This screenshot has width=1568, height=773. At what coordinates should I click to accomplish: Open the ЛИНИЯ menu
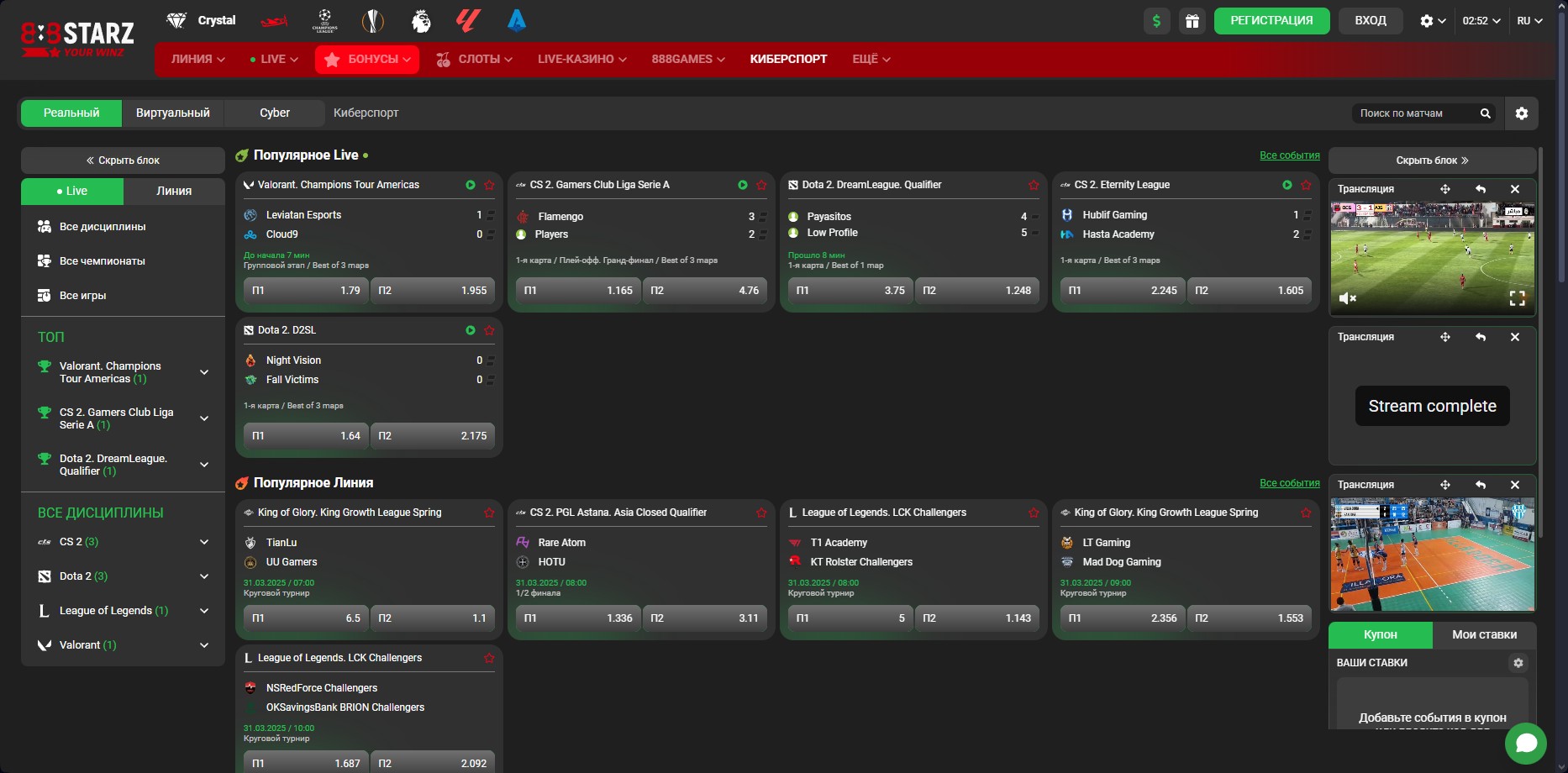pos(198,59)
